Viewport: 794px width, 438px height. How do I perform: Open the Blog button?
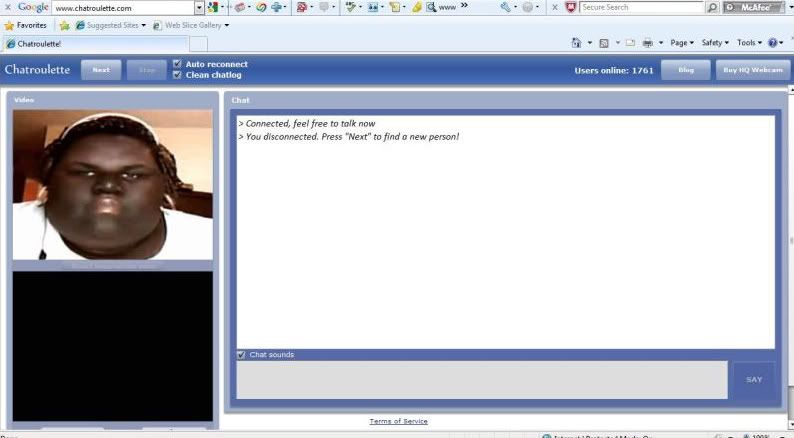(x=686, y=70)
